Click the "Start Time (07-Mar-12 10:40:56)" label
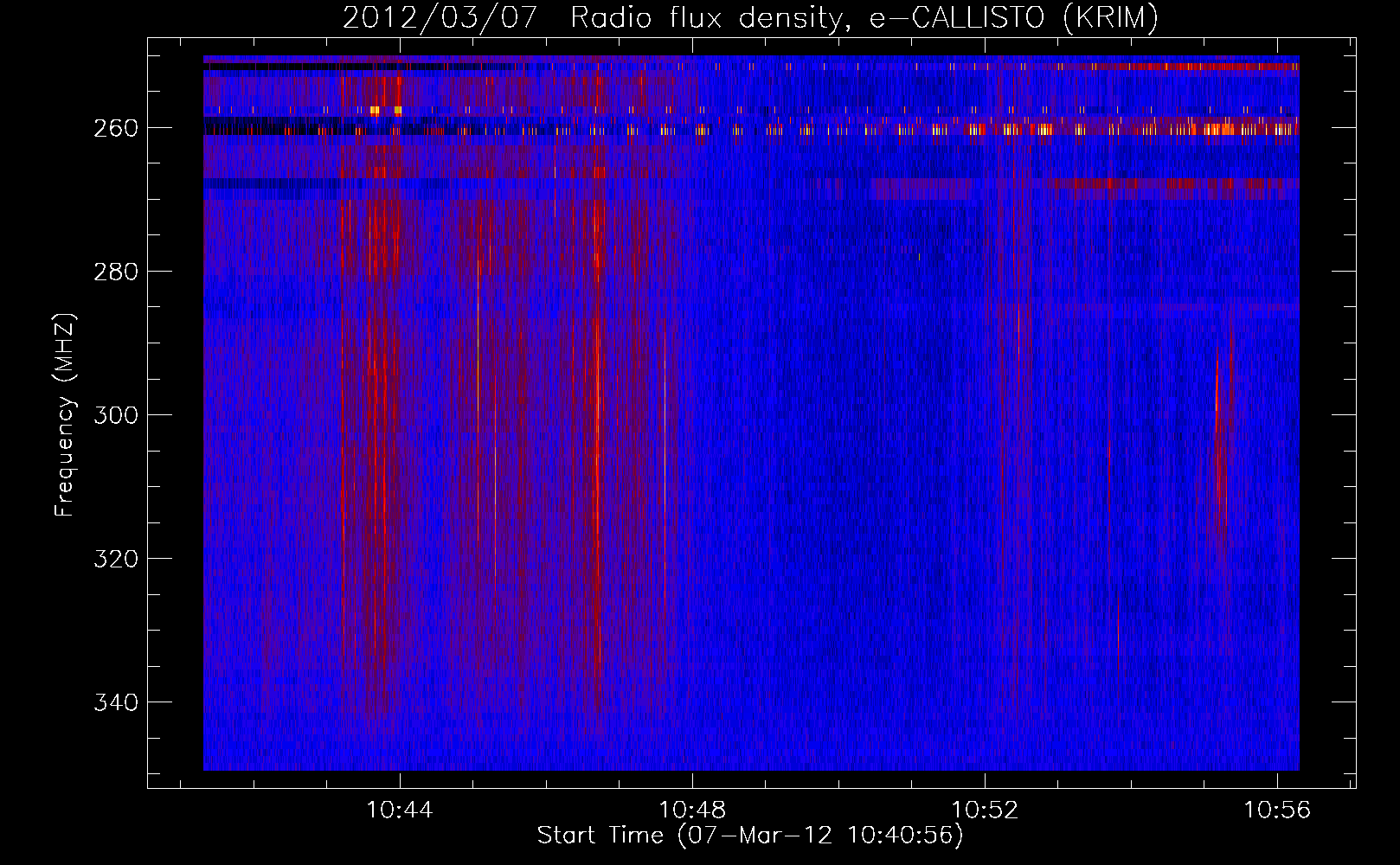The image size is (1400, 865). pos(750,836)
